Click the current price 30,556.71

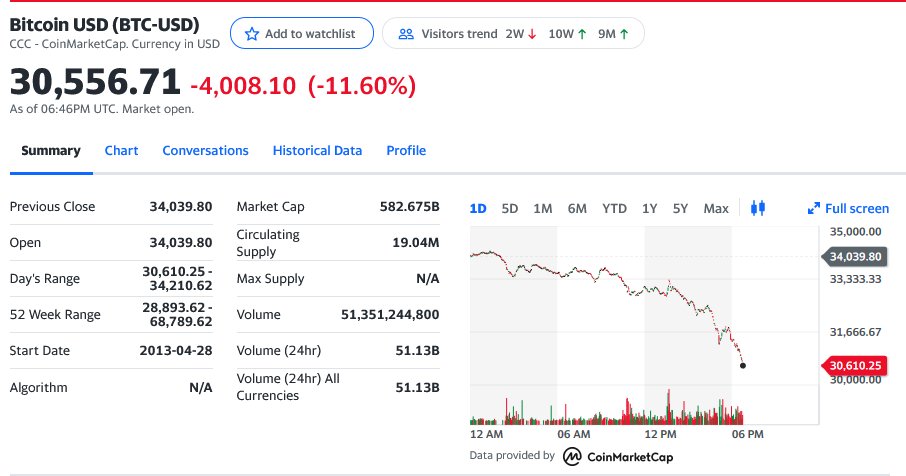click(x=95, y=82)
